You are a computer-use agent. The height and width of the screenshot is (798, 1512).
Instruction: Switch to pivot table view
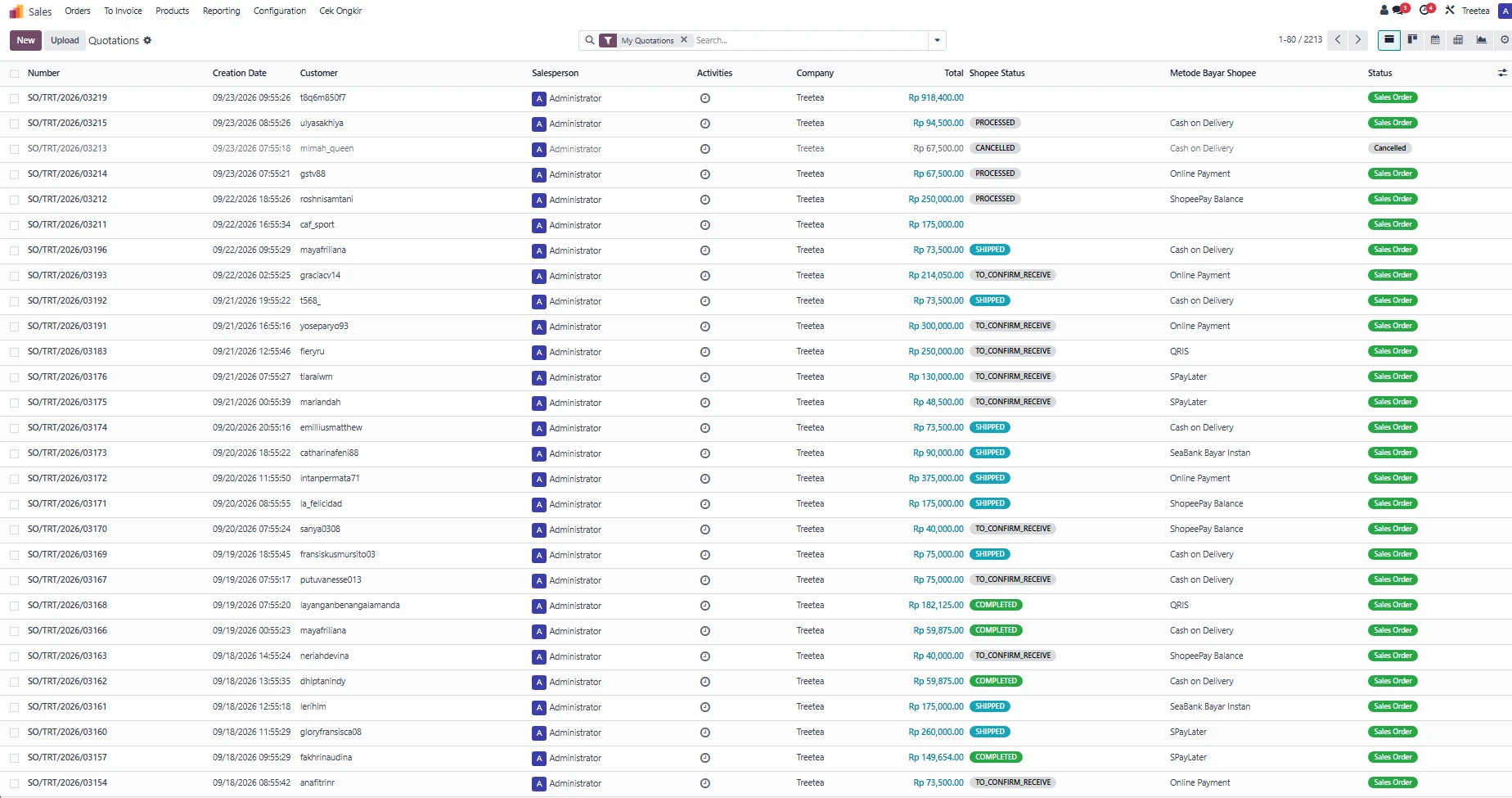point(1458,39)
